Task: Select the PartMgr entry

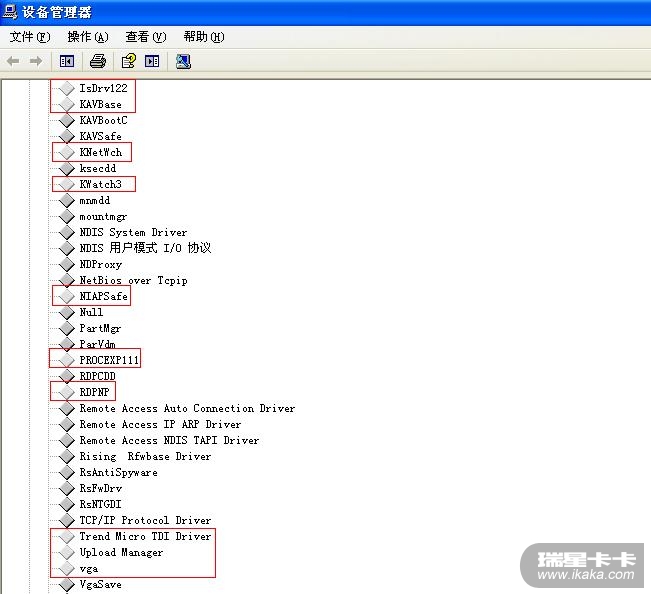Action: pos(100,328)
